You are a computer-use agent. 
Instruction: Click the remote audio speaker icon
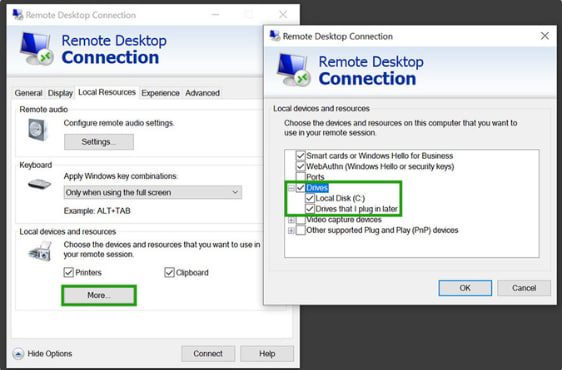[x=37, y=129]
